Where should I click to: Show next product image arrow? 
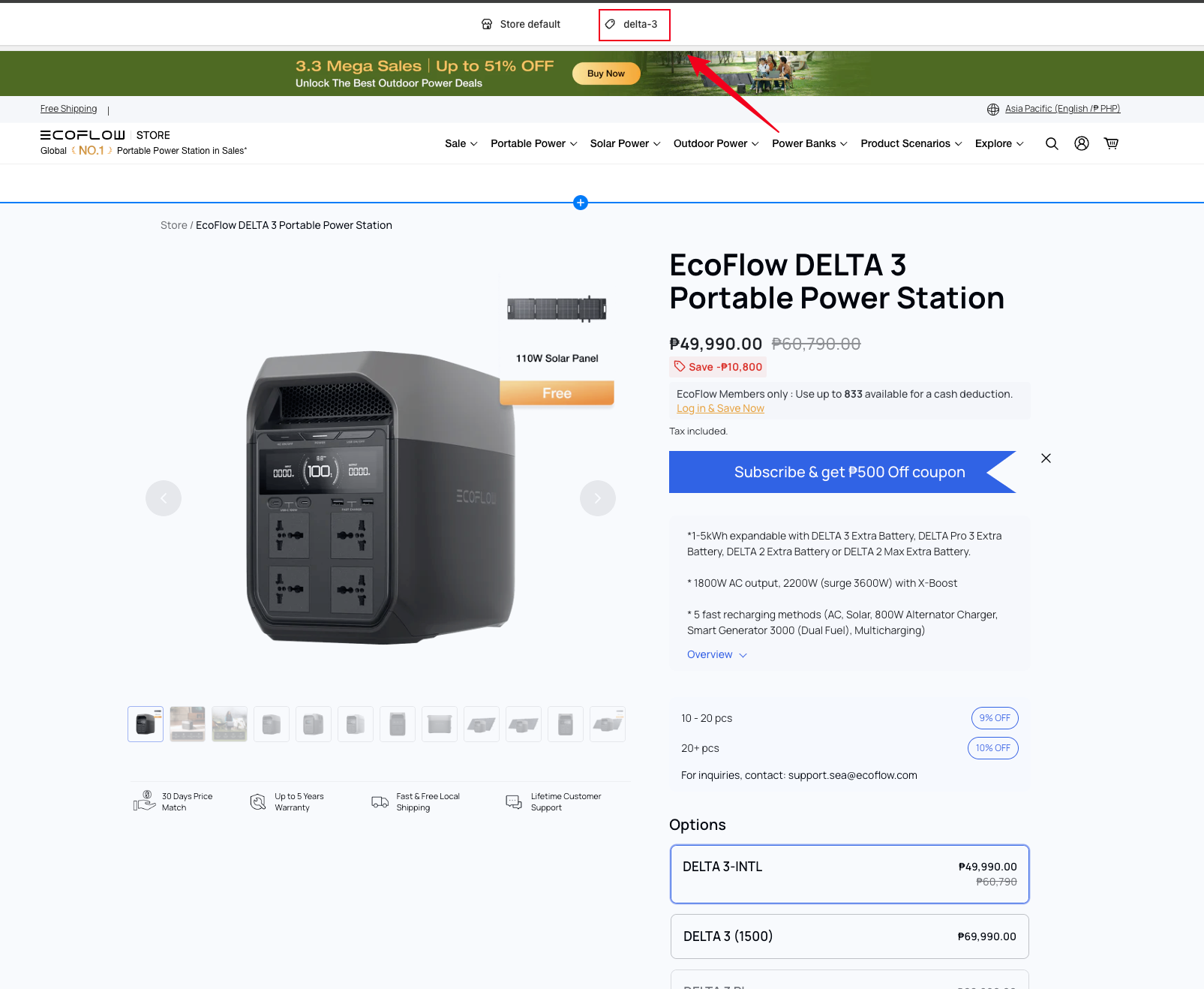click(597, 498)
